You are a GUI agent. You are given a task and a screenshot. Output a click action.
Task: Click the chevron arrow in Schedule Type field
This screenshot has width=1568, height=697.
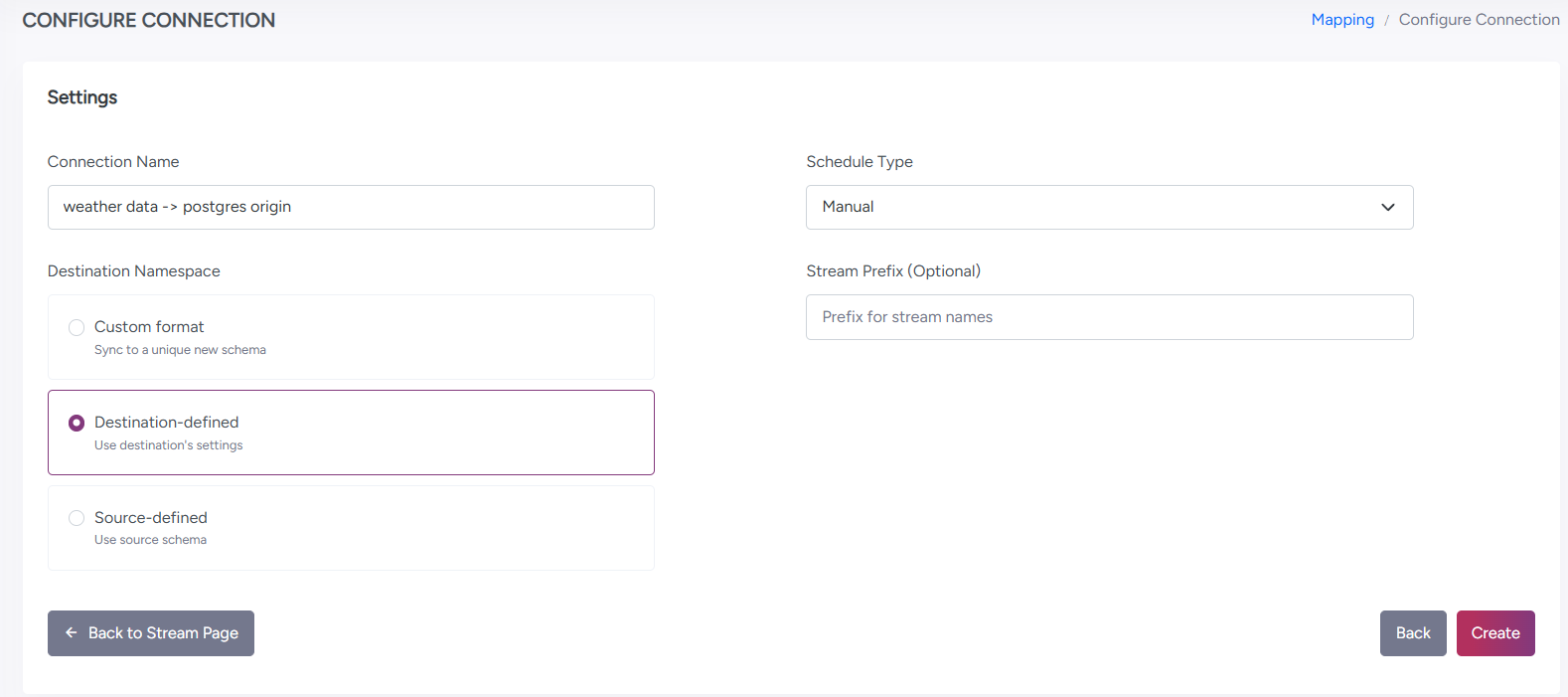coord(1387,208)
